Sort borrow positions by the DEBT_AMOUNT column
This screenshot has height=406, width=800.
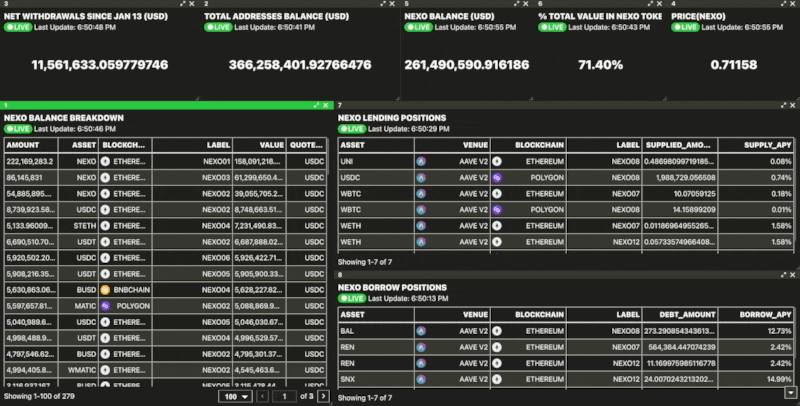[x=680, y=315]
